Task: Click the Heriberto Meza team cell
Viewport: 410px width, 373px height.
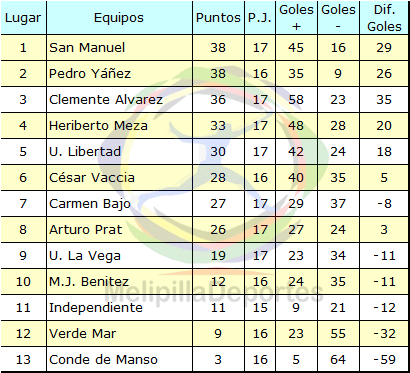Action: [x=119, y=126]
